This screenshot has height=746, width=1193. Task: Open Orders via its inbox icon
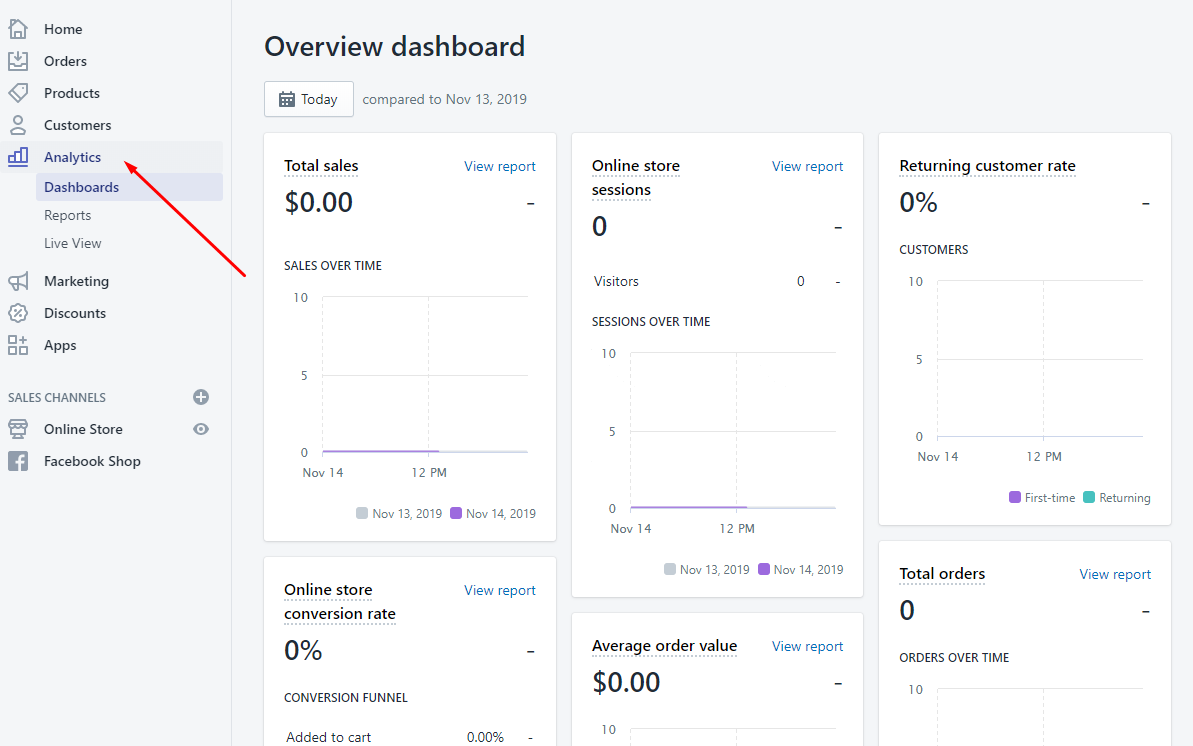point(18,61)
